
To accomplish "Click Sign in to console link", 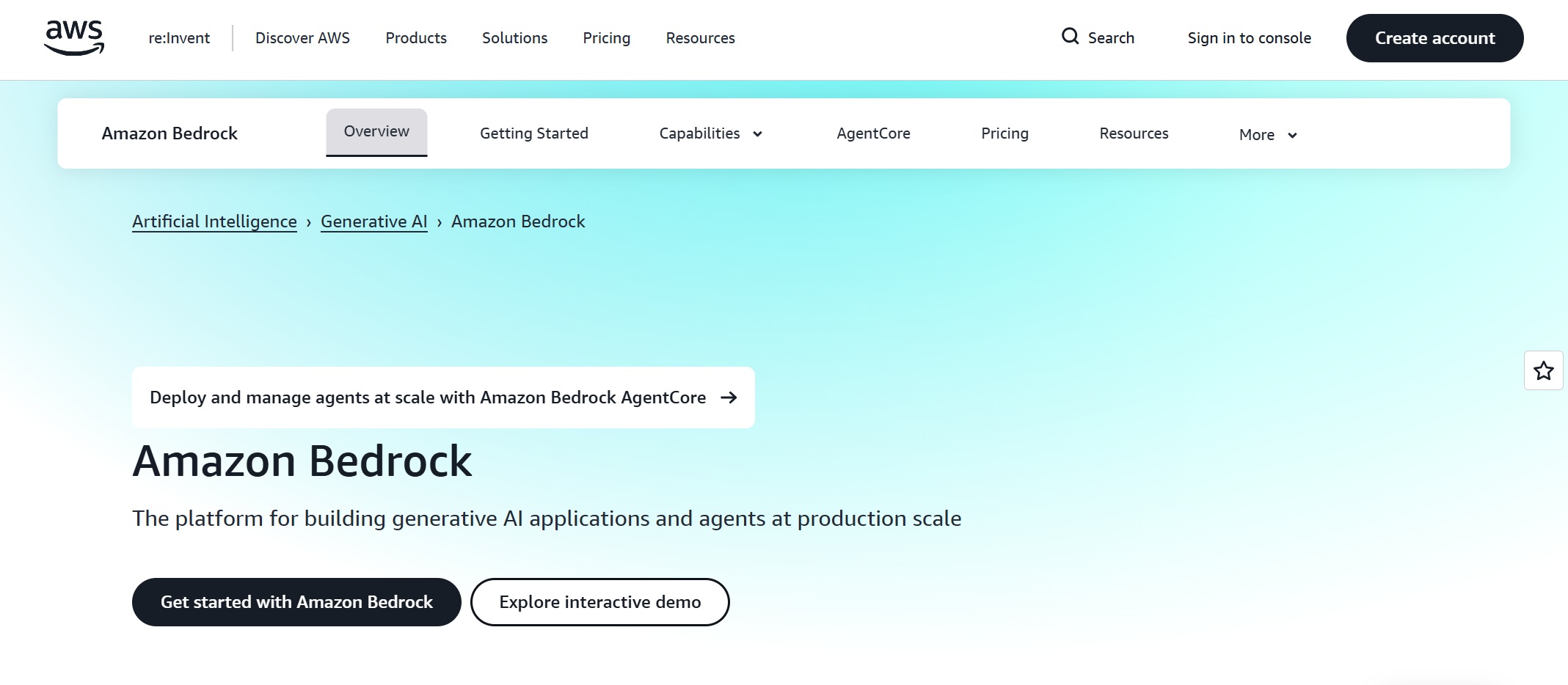I will click(x=1249, y=38).
